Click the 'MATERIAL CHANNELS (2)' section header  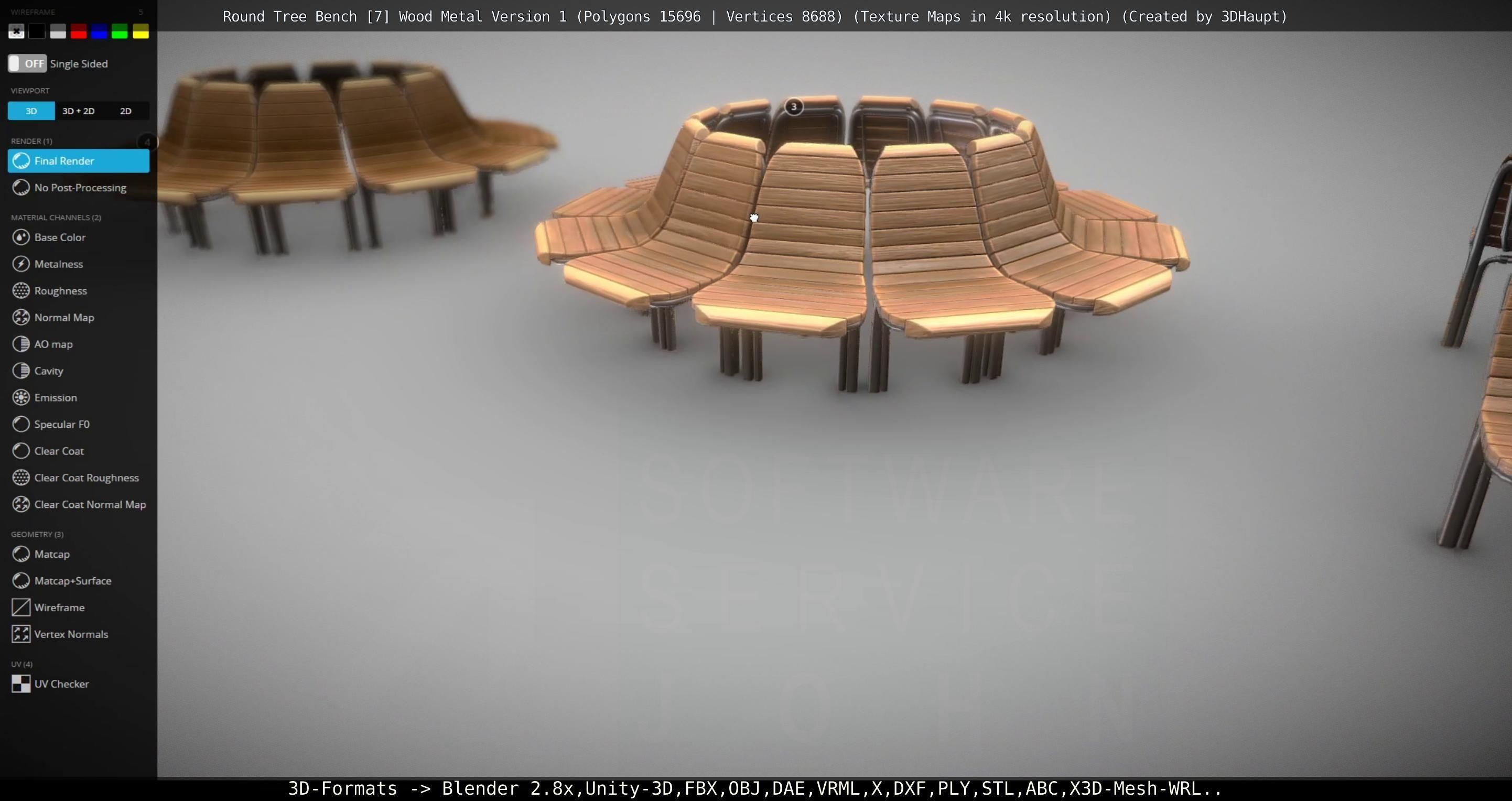click(56, 217)
